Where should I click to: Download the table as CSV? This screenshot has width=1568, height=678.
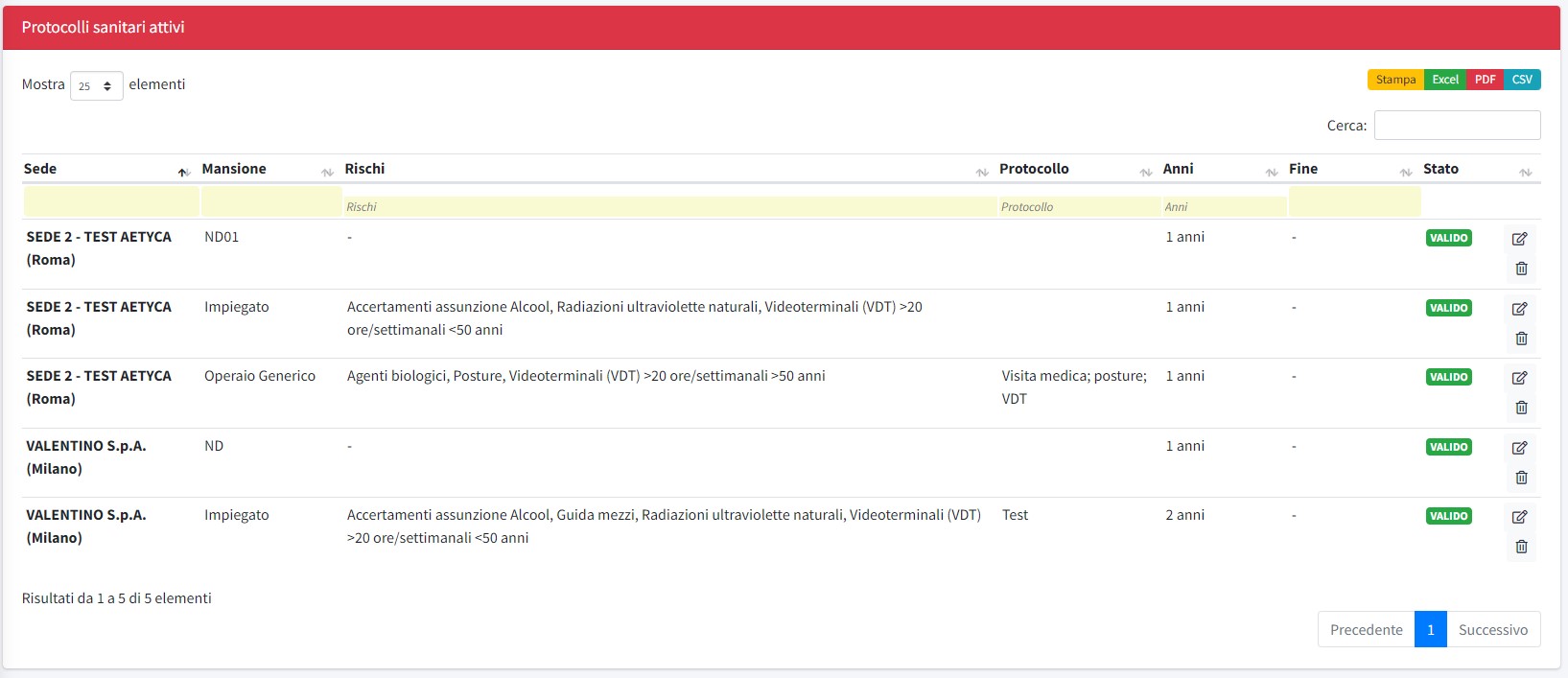pyautogui.click(x=1522, y=80)
